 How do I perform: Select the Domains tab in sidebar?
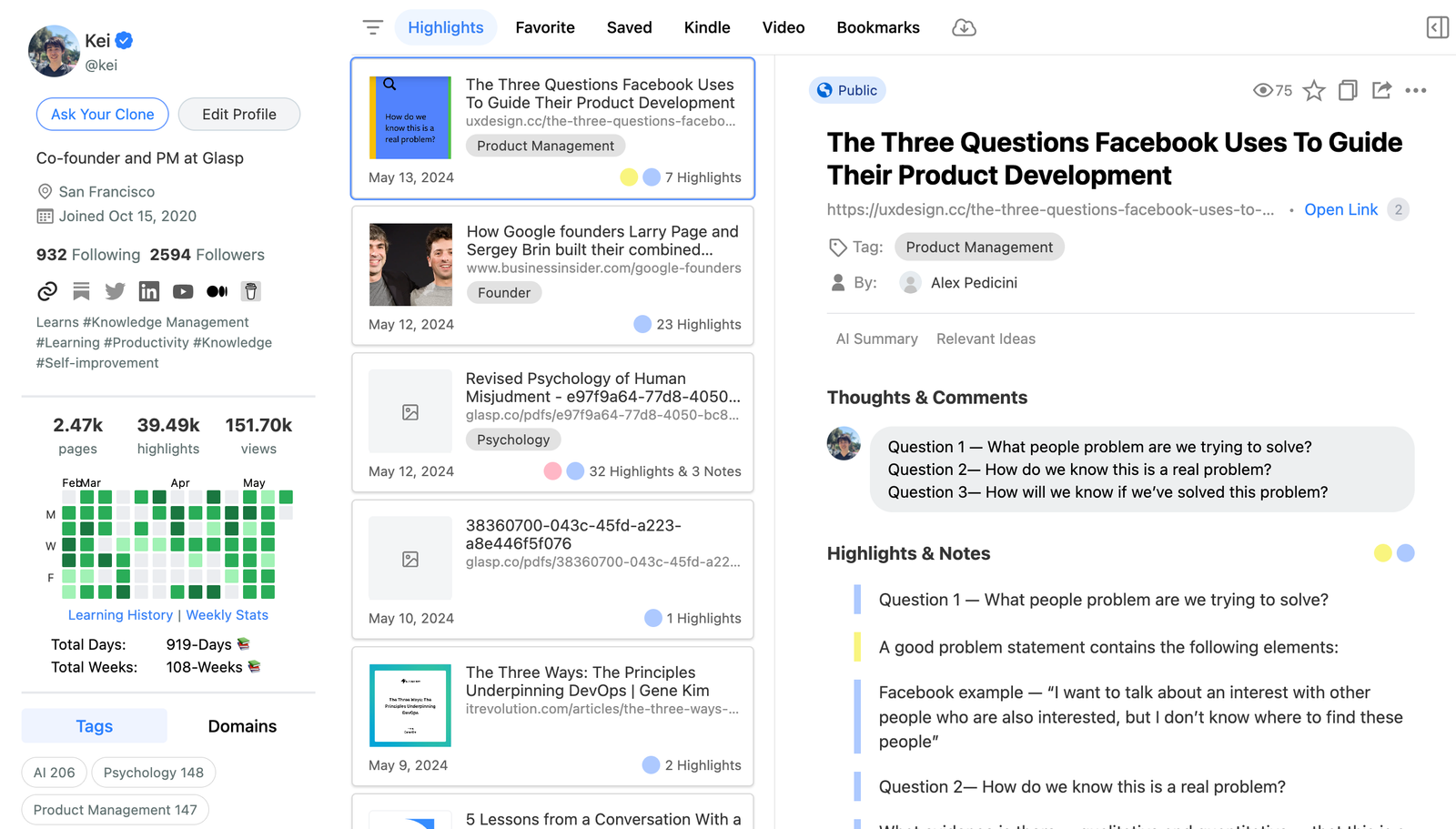coord(242,725)
